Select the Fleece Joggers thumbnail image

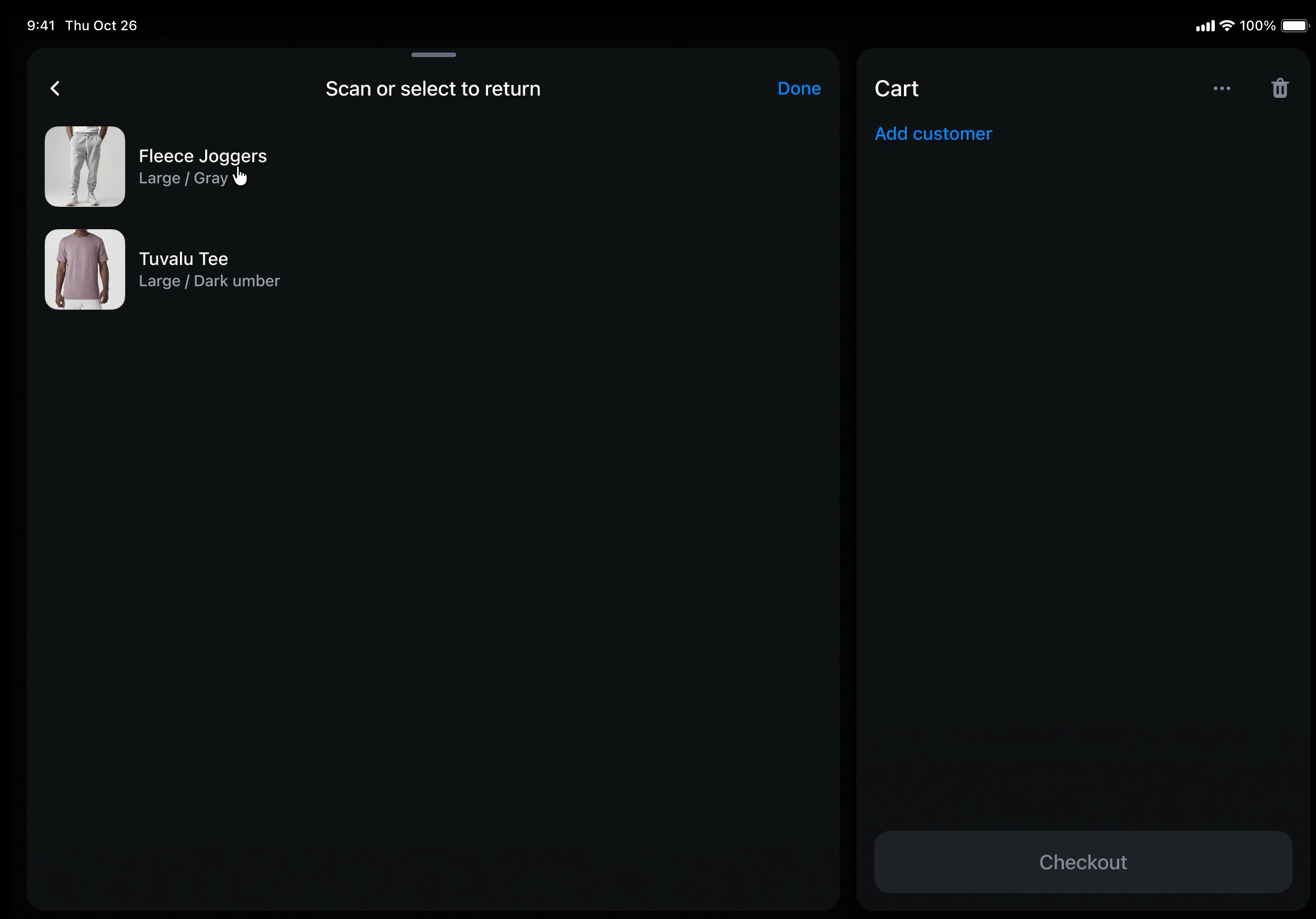pos(85,166)
